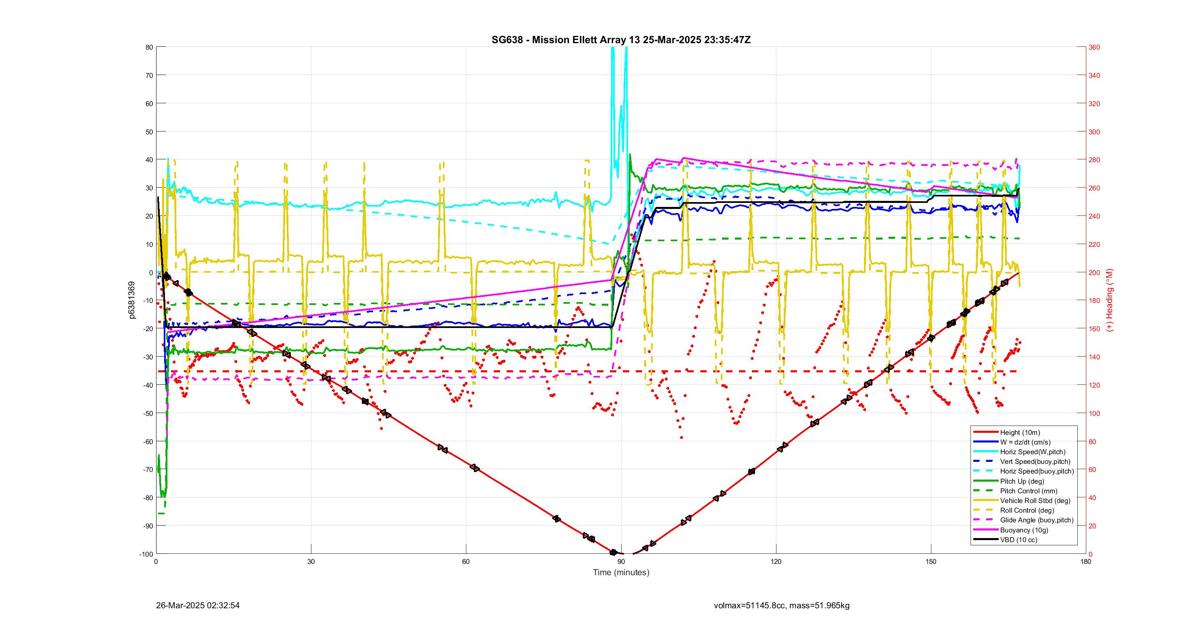Click right heading axis tick label 20
Screen dimensions: 1200x622
1093,526
